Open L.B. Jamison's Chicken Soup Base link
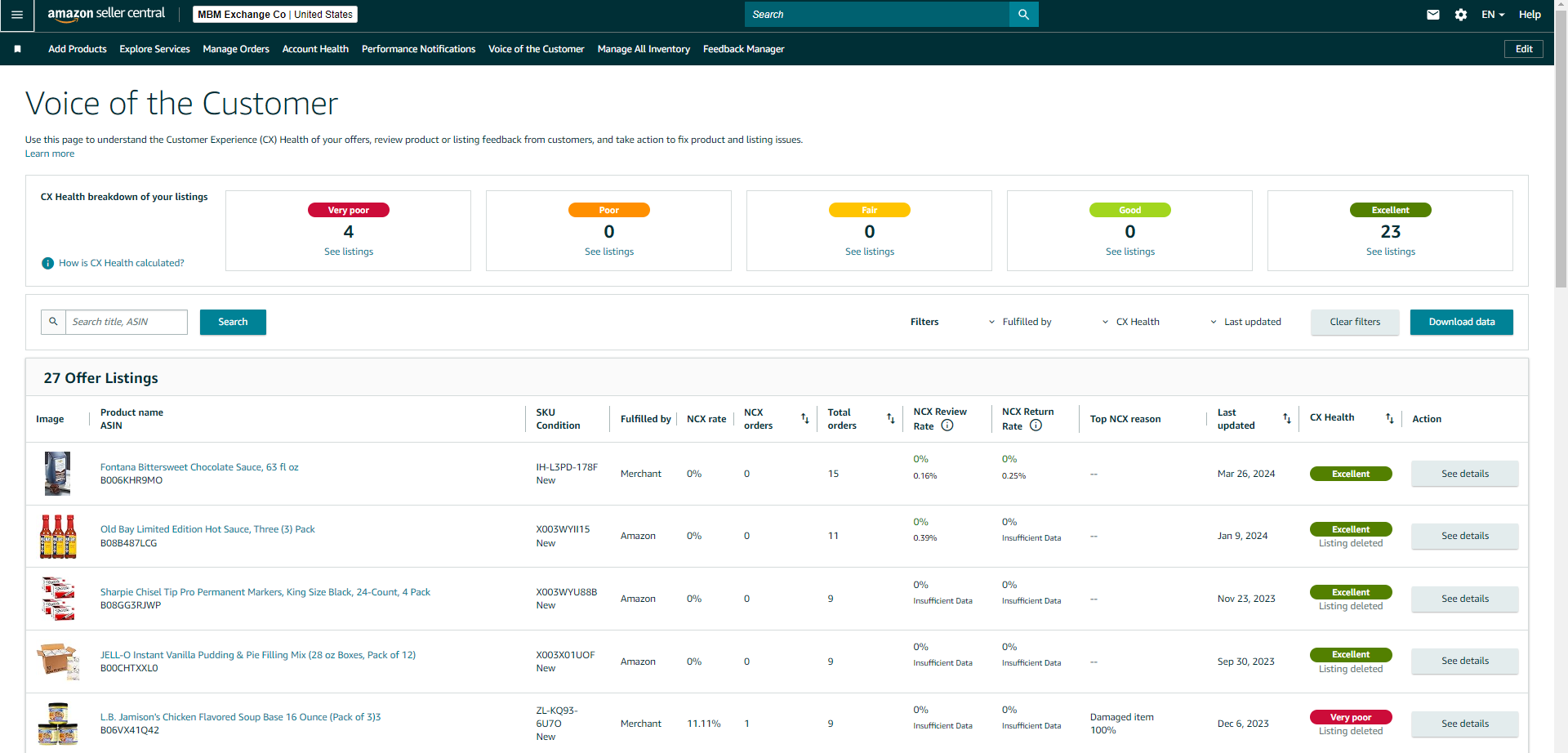Screen dimensions: 1568x753 (x=241, y=717)
